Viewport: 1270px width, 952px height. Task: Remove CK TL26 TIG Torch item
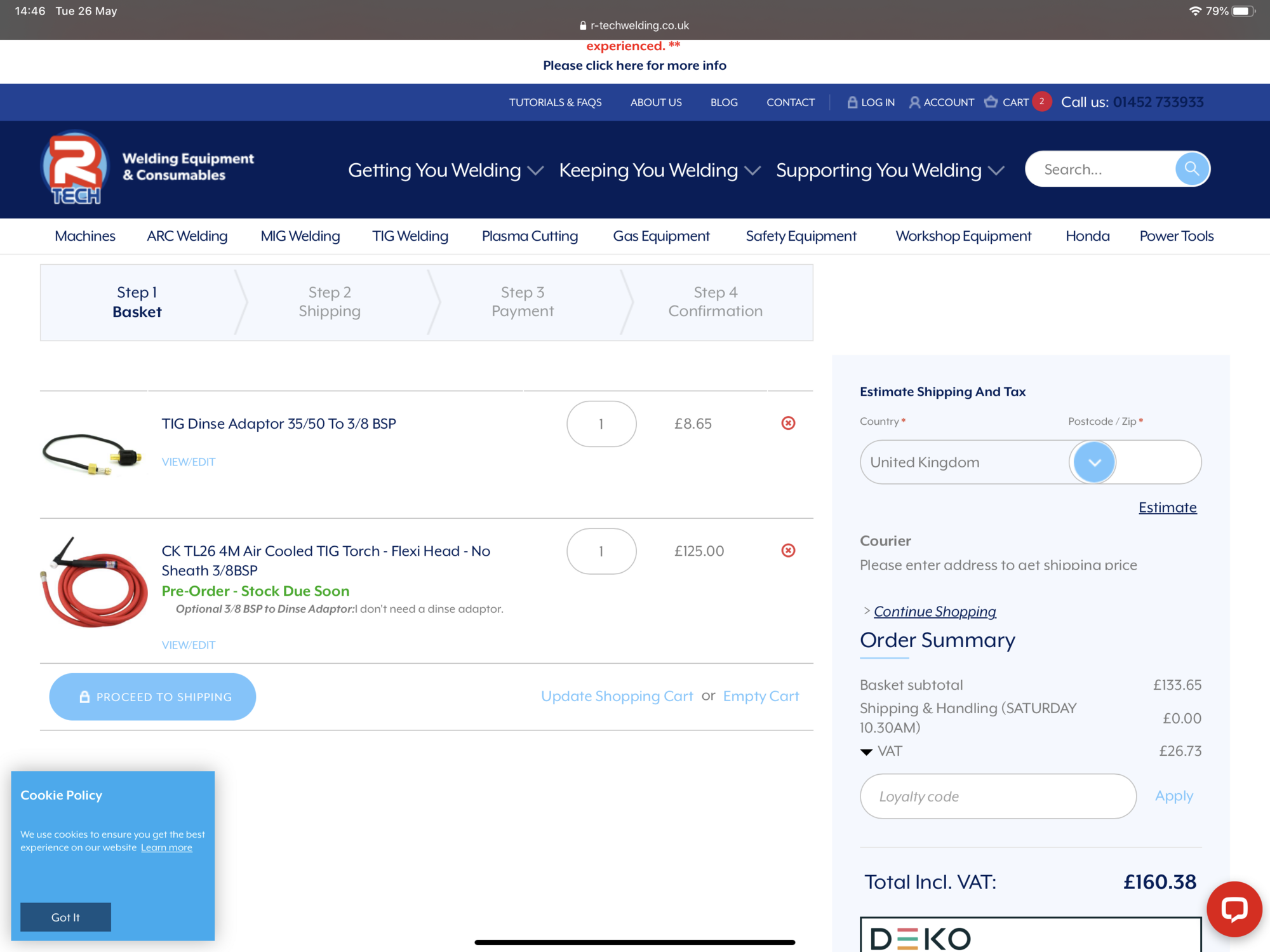coord(788,551)
